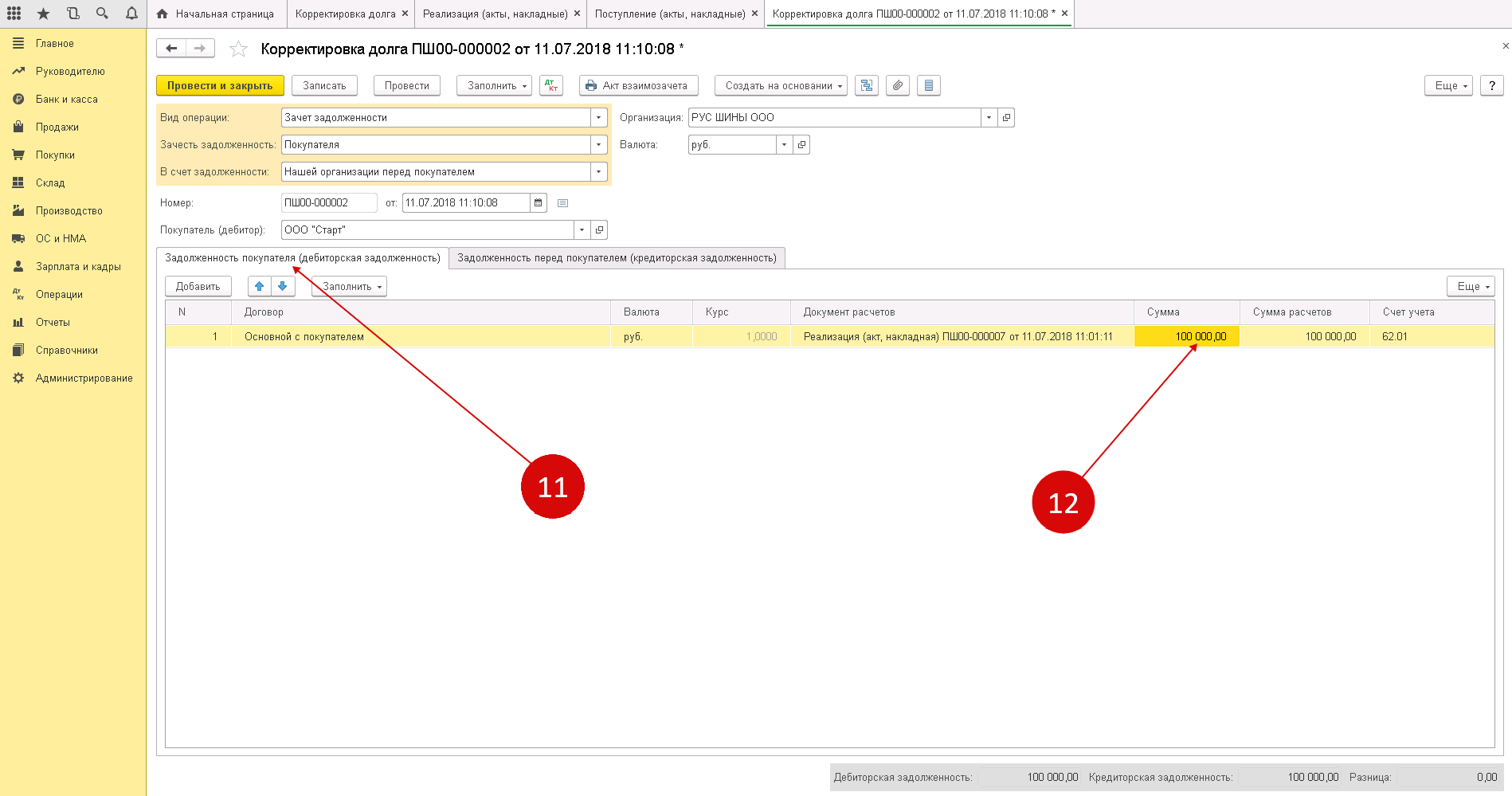Expand table Заполнить dropdown
This screenshot has height=796, width=1512.
tap(349, 287)
